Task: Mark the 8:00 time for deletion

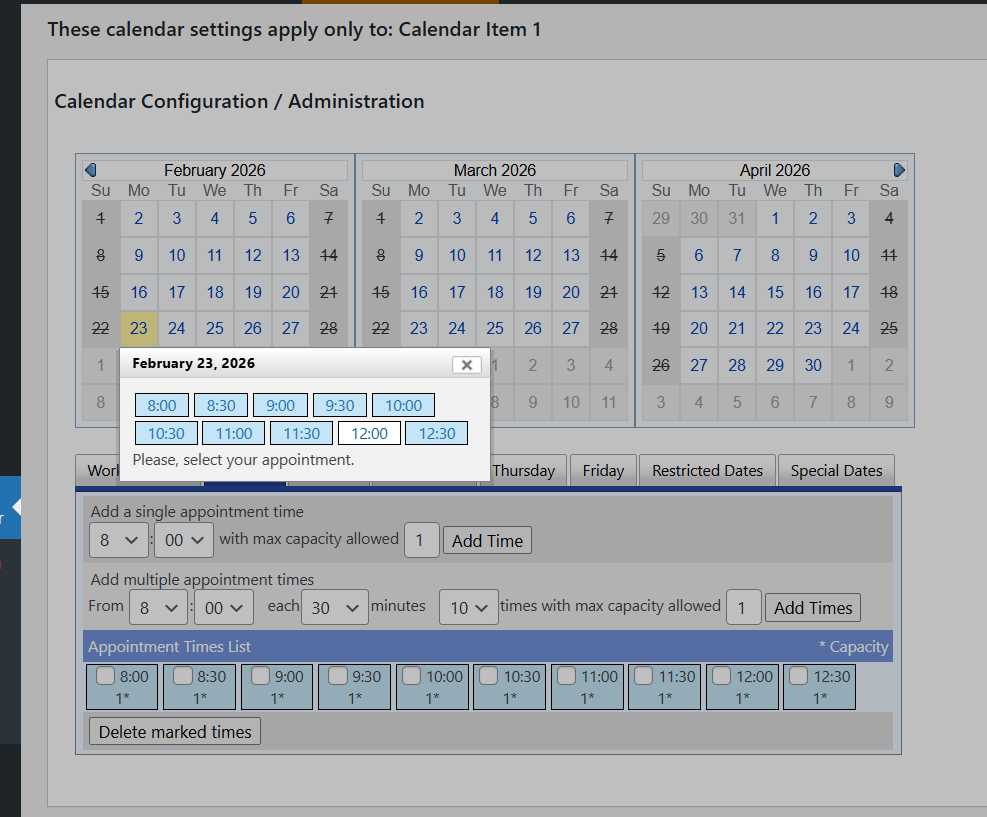Action: [x=104, y=677]
